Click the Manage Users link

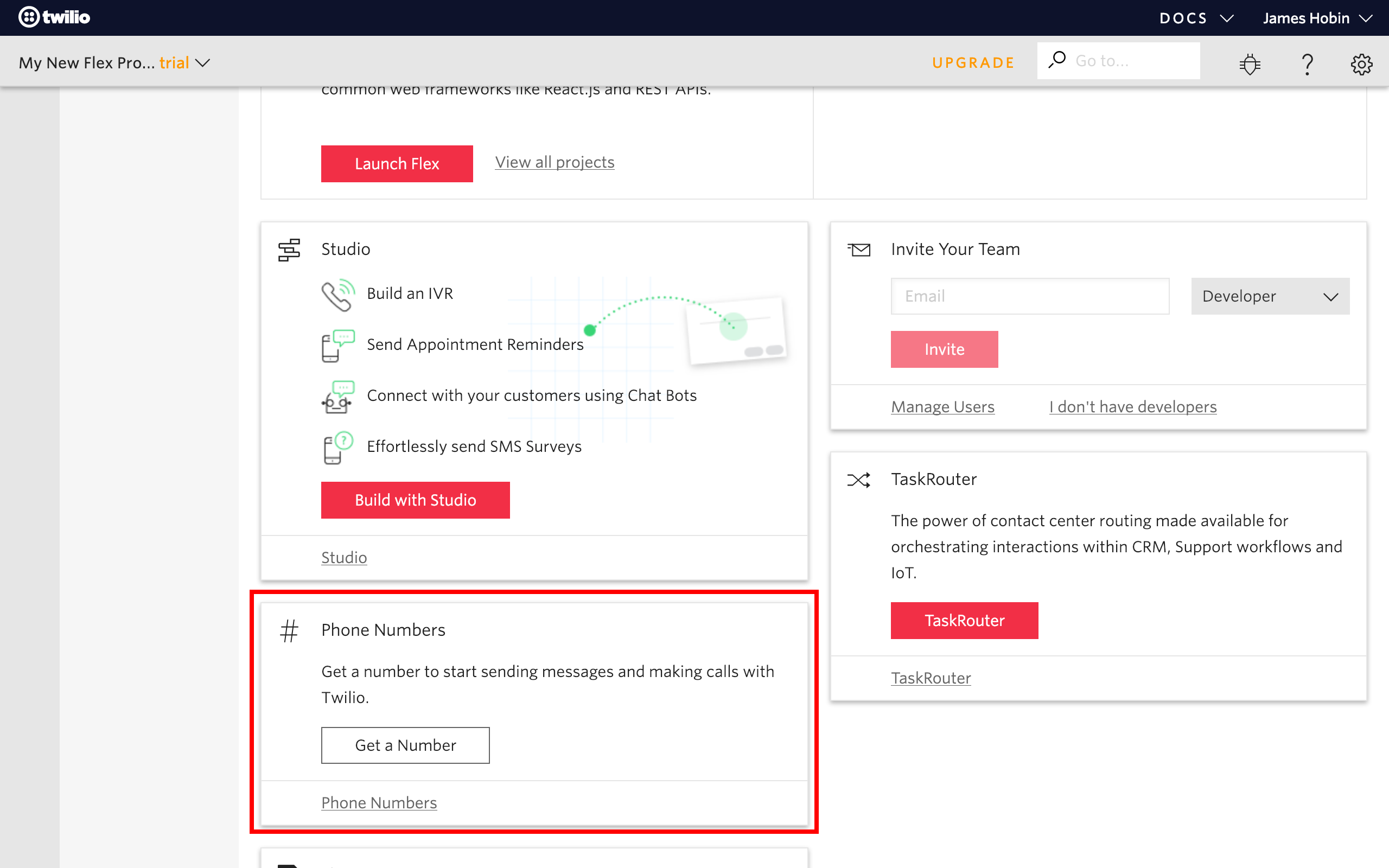942,406
